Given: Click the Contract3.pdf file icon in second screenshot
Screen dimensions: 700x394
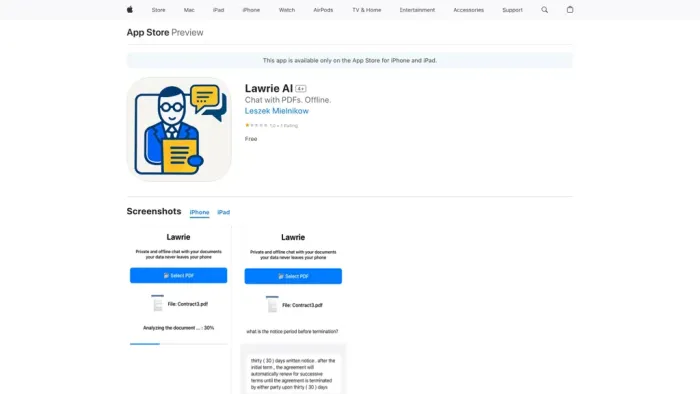Looking at the screenshot, I should point(272,304).
